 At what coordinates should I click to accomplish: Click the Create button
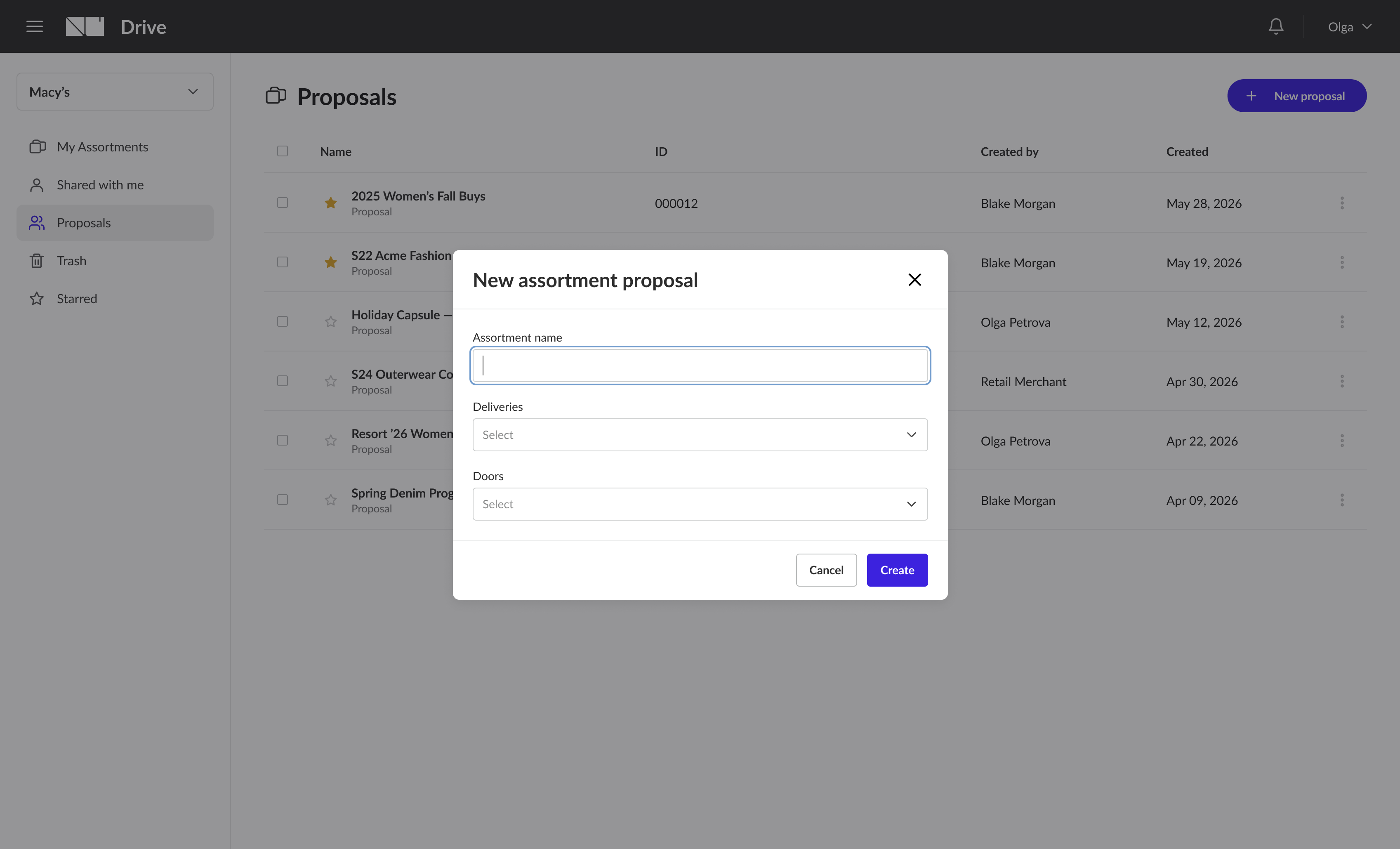(897, 570)
